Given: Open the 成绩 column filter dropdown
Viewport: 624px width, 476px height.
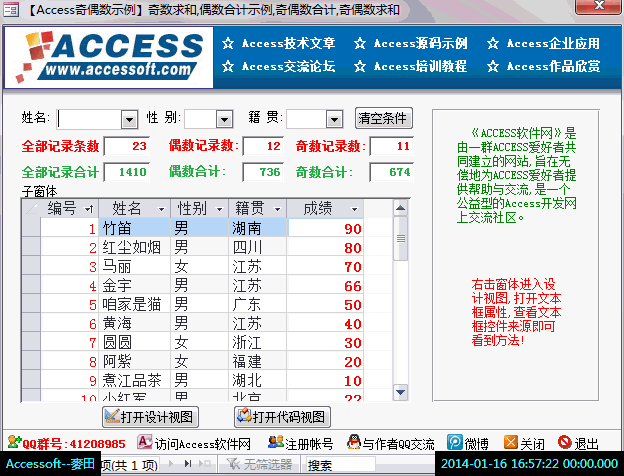Looking at the screenshot, I should 354,209.
